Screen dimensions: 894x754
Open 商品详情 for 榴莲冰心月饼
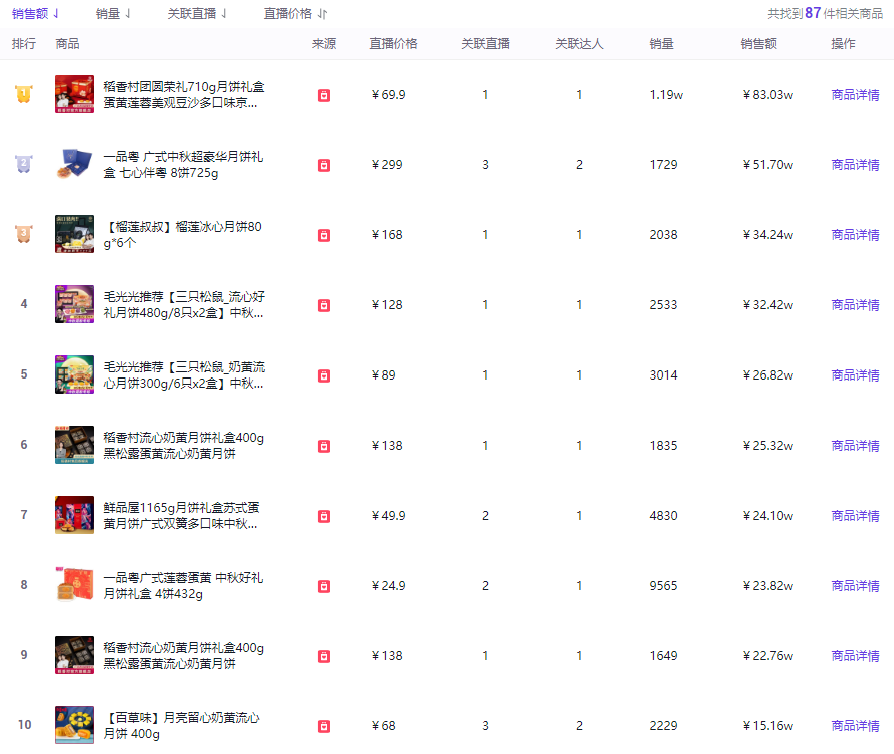[x=855, y=234]
